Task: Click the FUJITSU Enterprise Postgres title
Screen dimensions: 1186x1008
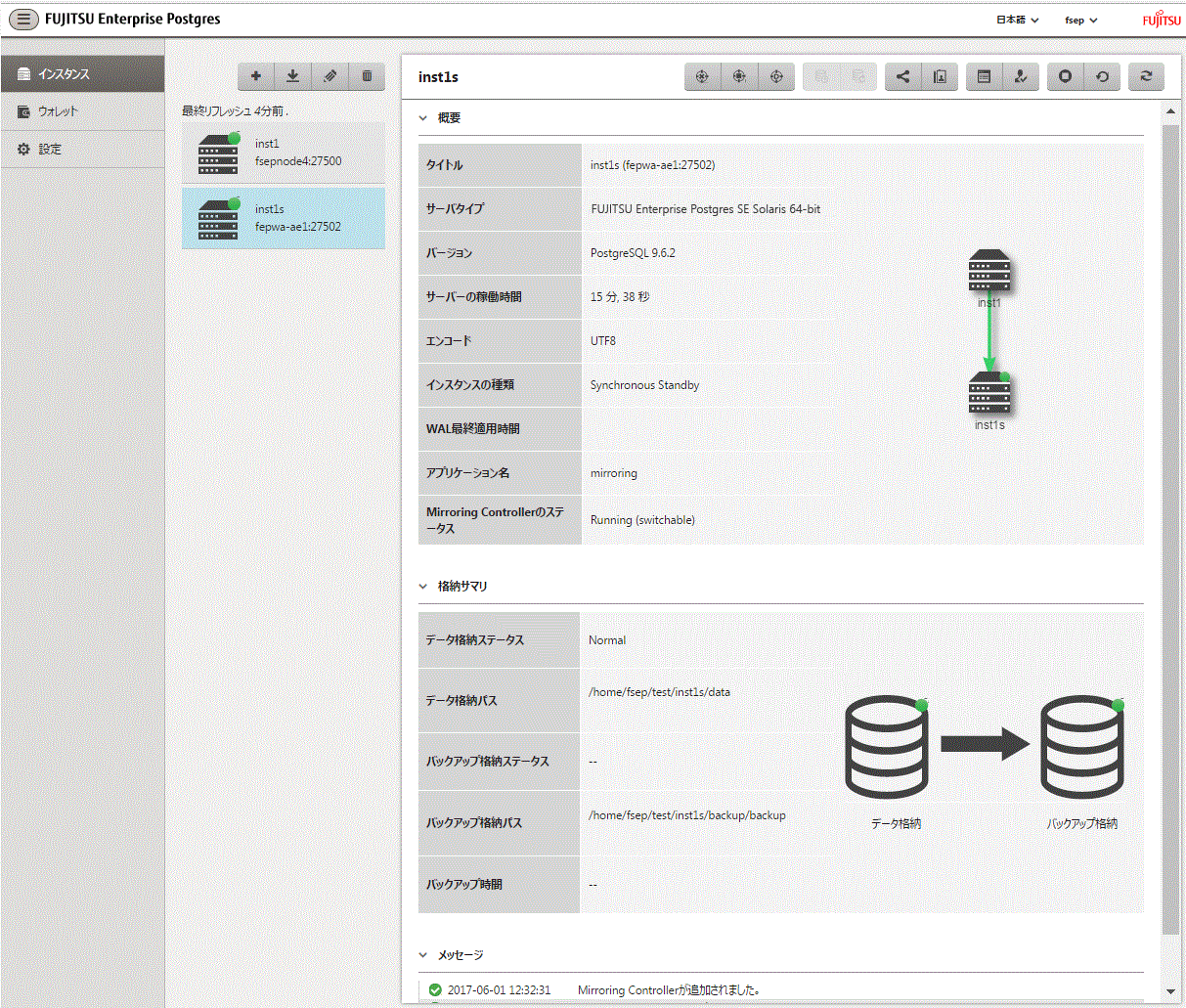Action: (133, 20)
